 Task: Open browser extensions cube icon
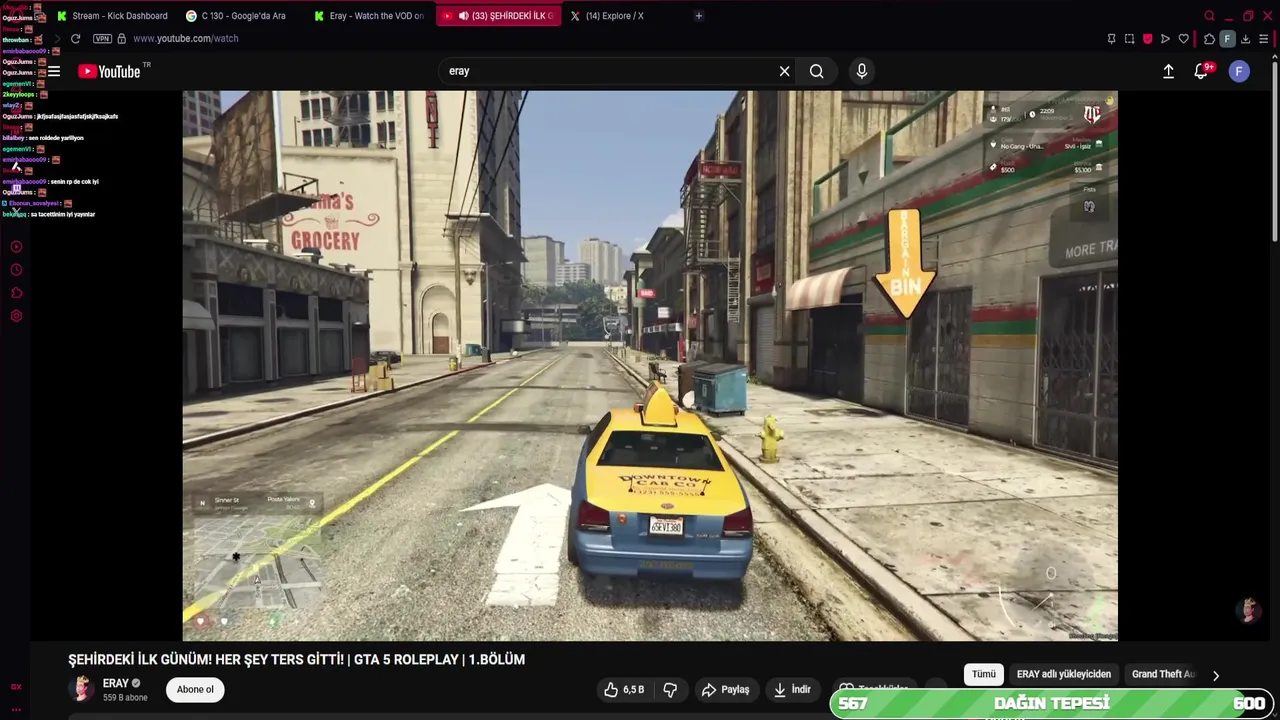[1209, 39]
